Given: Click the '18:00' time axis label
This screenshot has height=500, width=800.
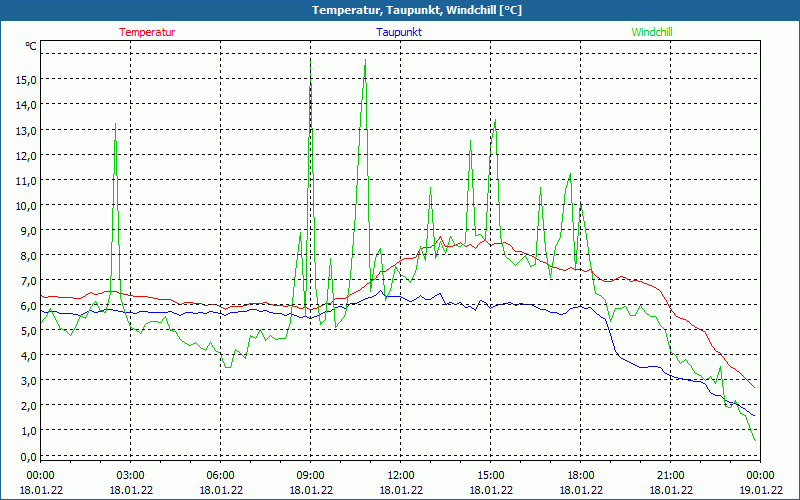Looking at the screenshot, I should click(581, 476).
